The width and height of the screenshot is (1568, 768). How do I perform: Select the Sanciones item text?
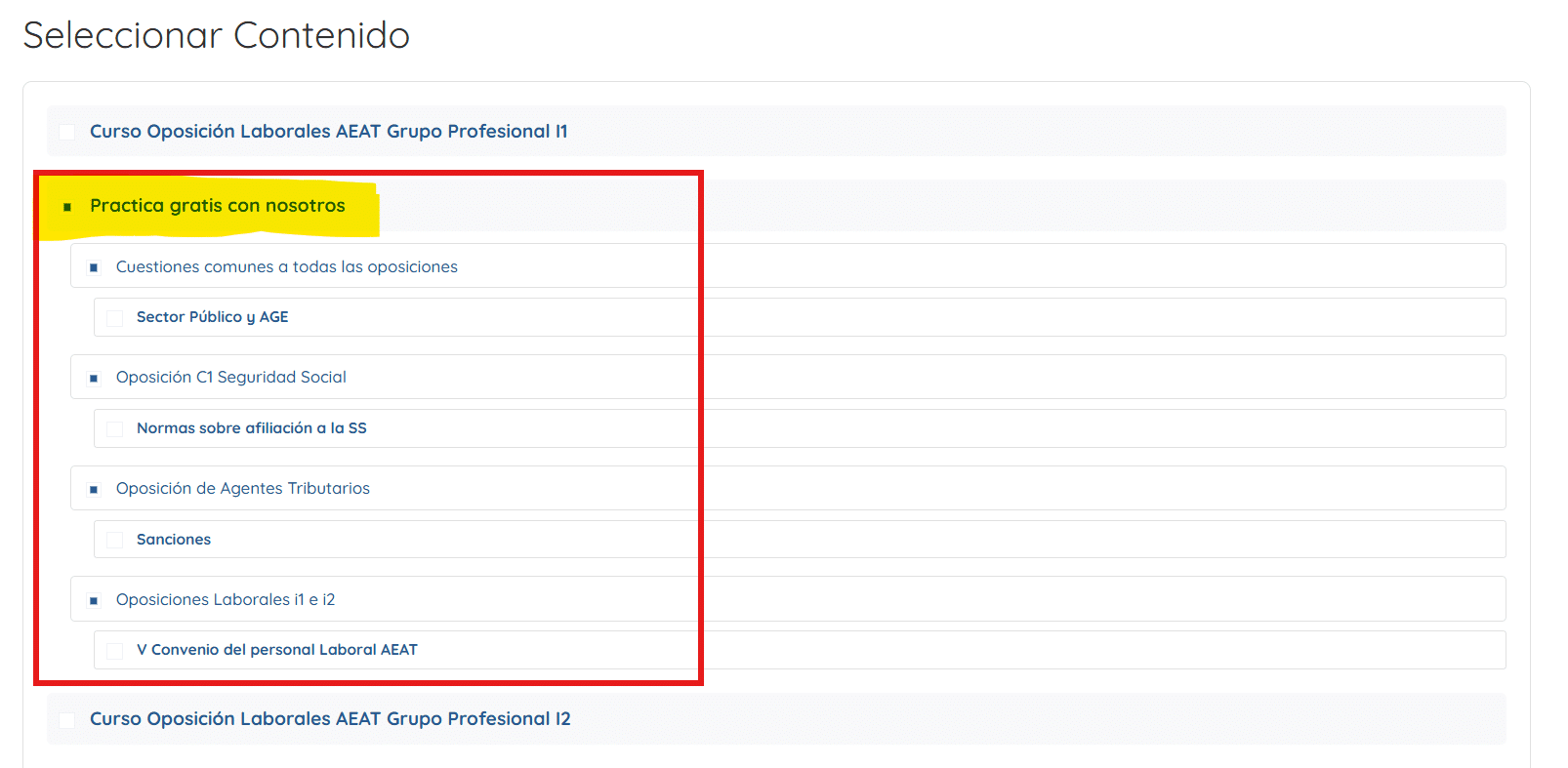point(173,540)
